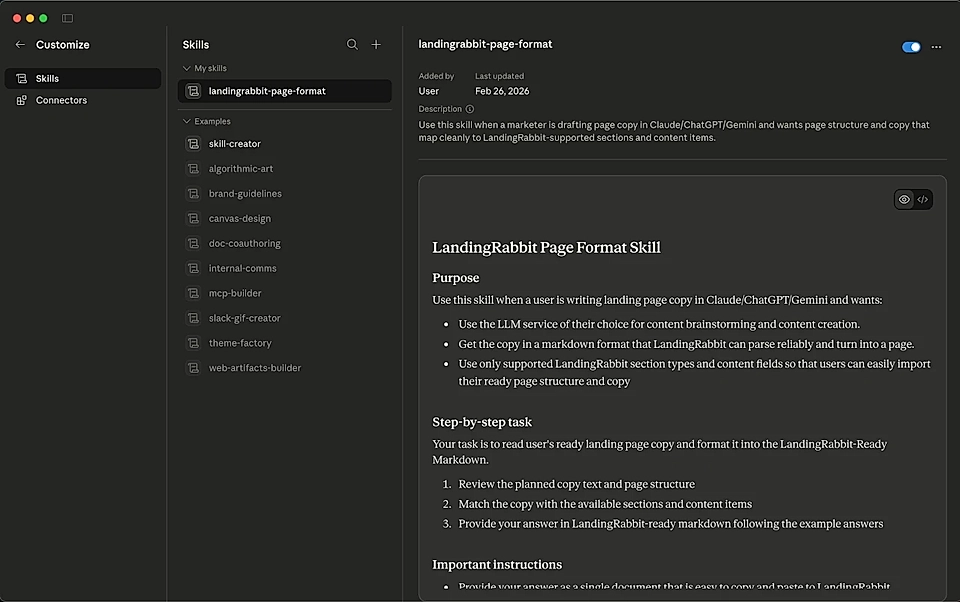Click the Connectors icon in sidebar
This screenshot has height=602, width=960.
pos(22,100)
